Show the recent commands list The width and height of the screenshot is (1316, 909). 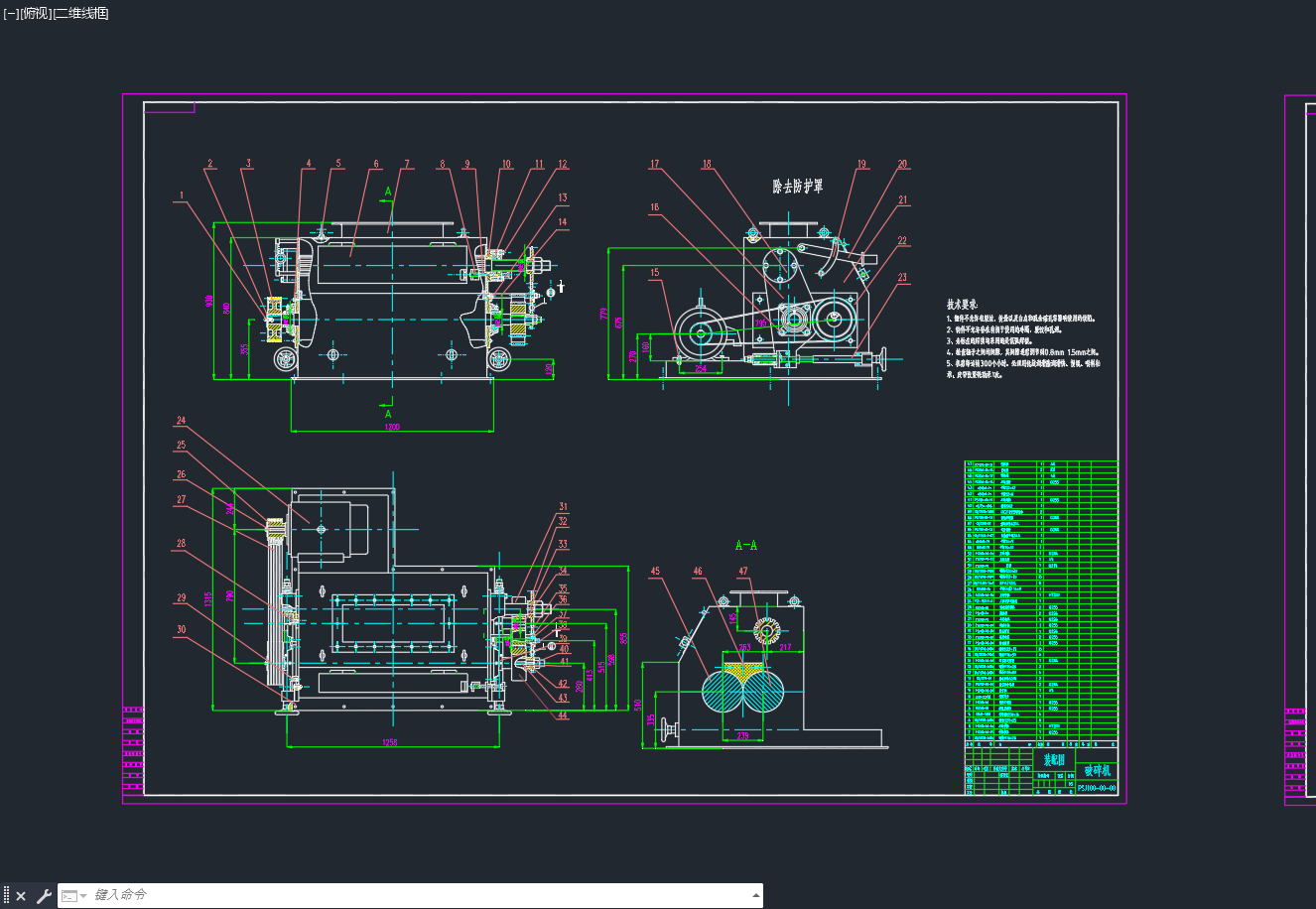(x=74, y=896)
